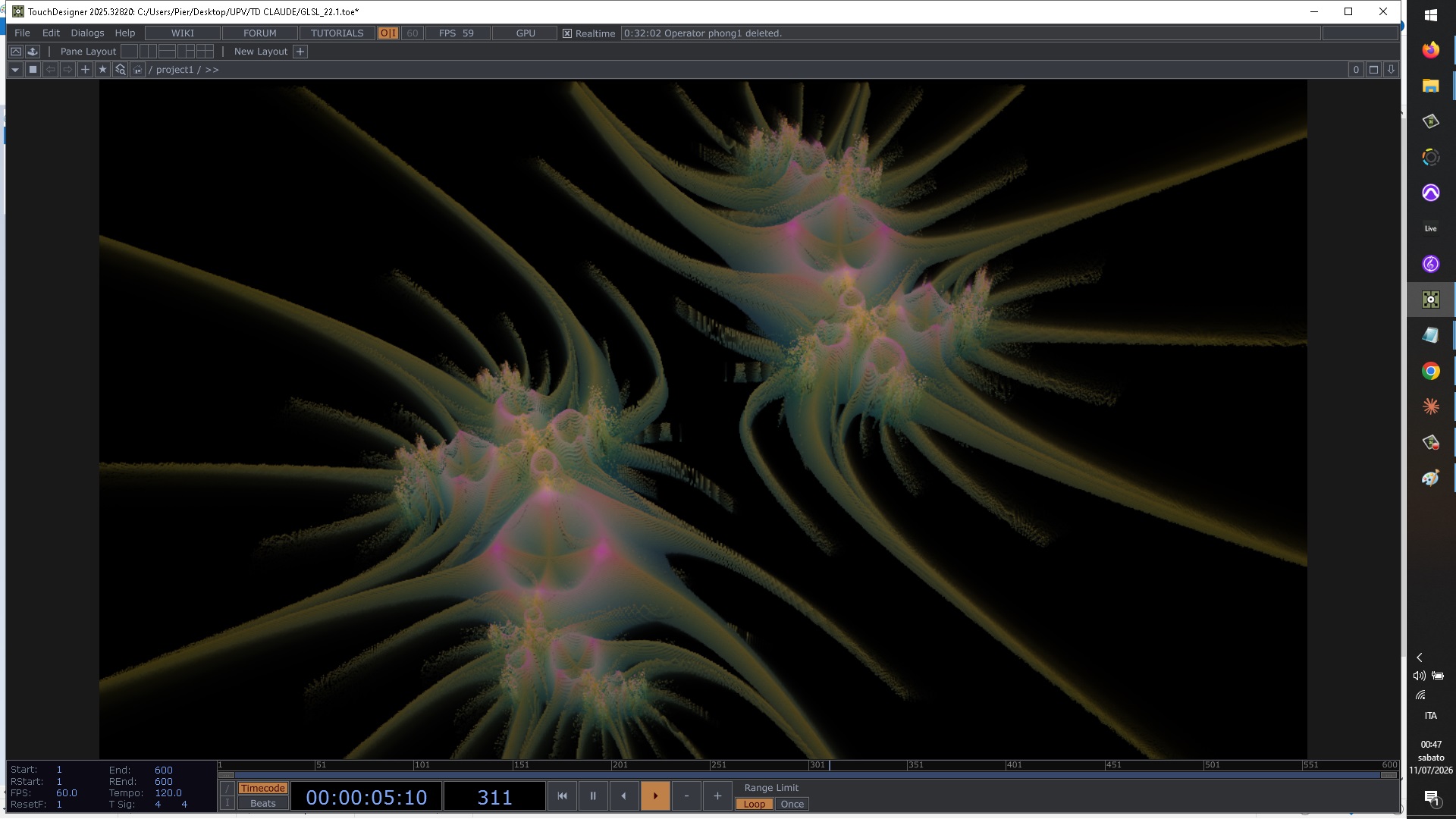Open the pane type dropdown arrow
This screenshot has width=1456, height=819.
[x=15, y=70]
